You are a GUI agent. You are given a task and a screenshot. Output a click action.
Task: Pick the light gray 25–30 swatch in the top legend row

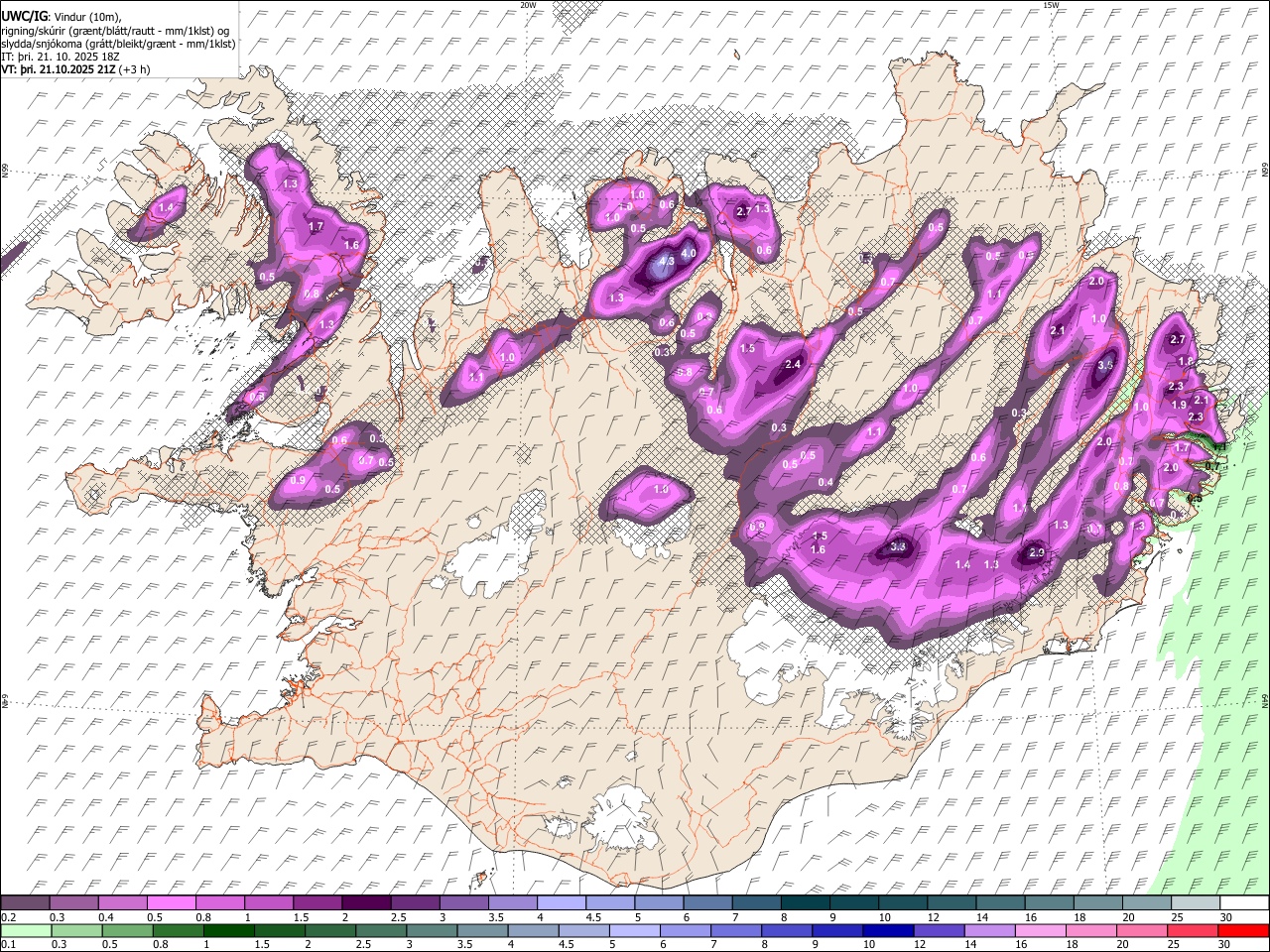(x=1196, y=902)
